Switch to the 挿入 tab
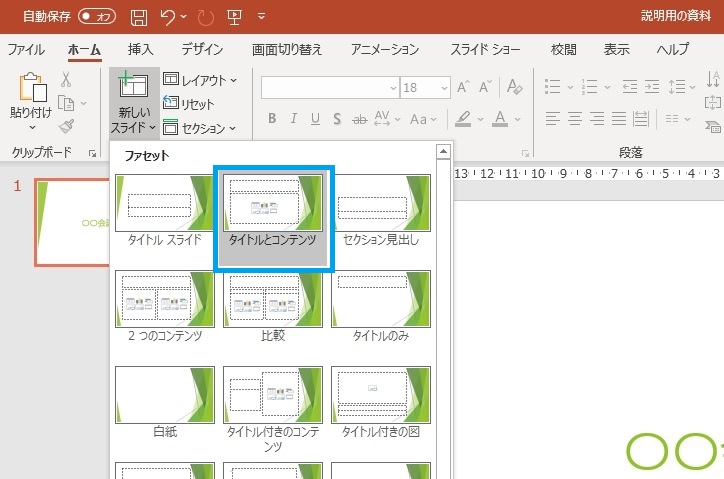Screen dimensions: 724x479 pyautogui.click(x=140, y=49)
